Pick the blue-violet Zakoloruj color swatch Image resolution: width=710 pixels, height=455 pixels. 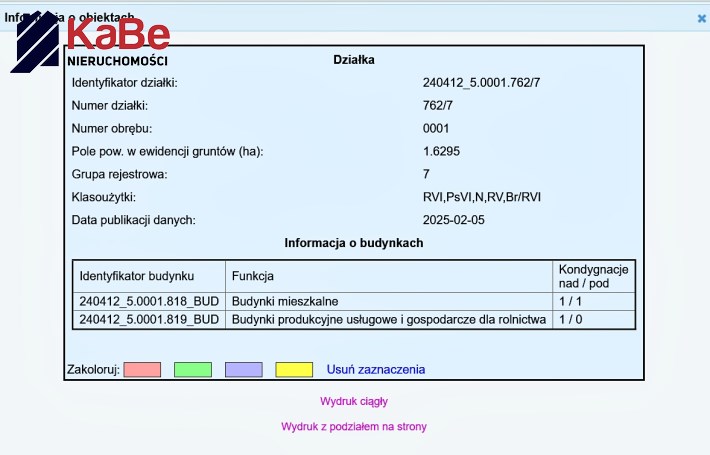pyautogui.click(x=244, y=369)
